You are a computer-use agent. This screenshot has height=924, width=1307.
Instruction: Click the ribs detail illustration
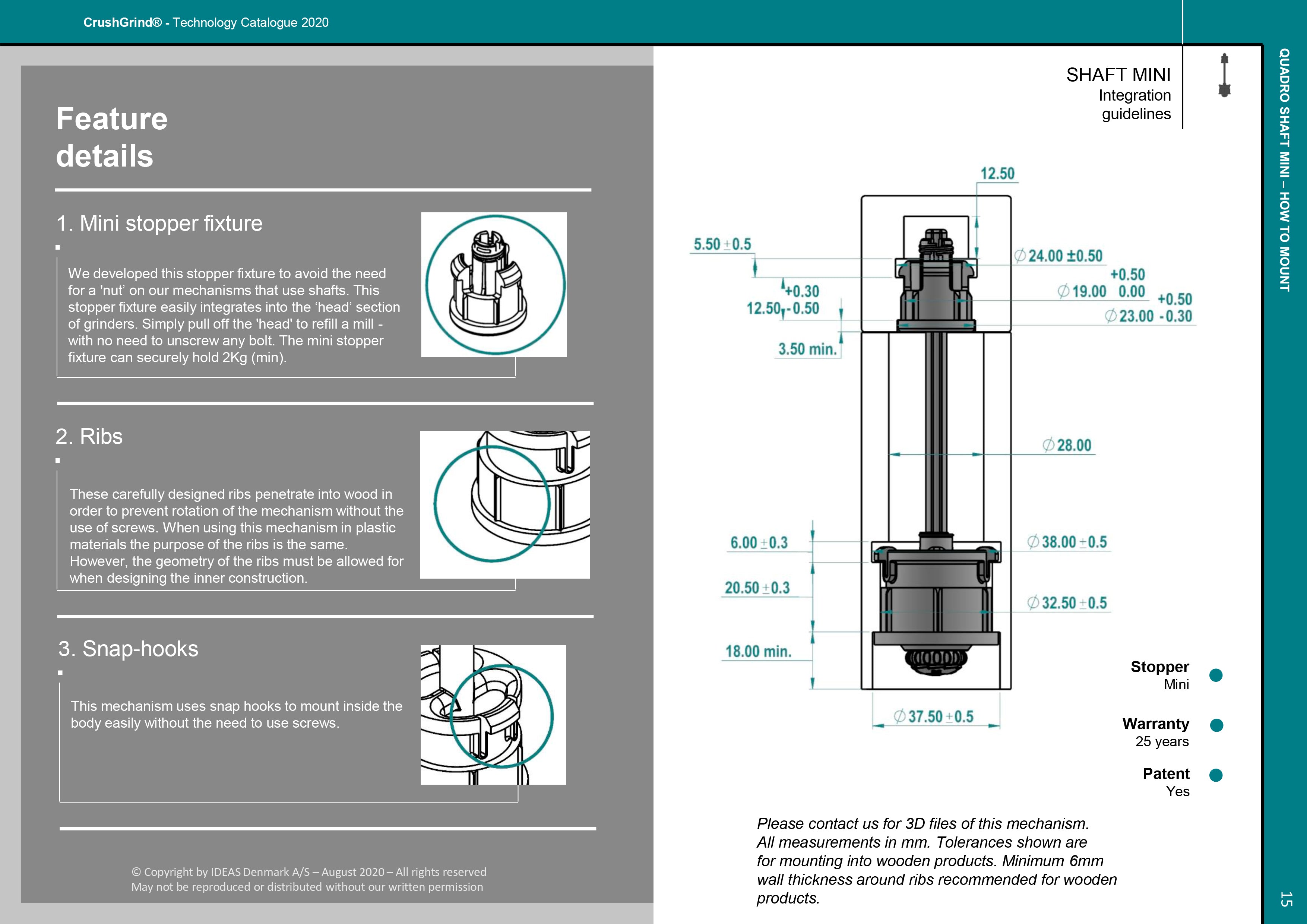(x=504, y=504)
